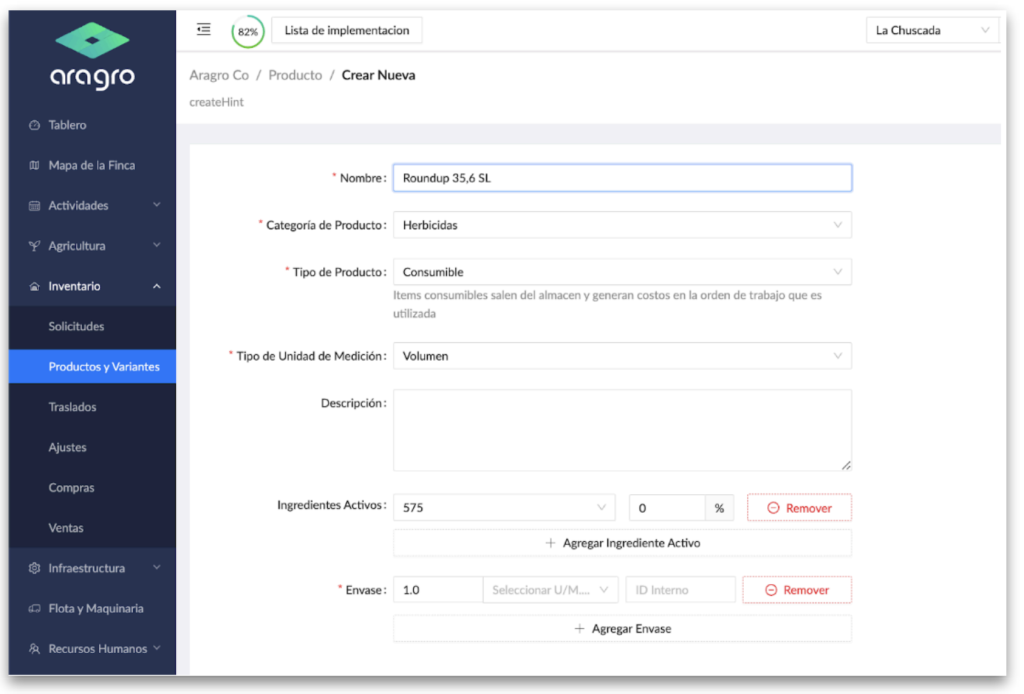Click the ID Interno input field
The image size is (1024, 694).
click(x=680, y=590)
